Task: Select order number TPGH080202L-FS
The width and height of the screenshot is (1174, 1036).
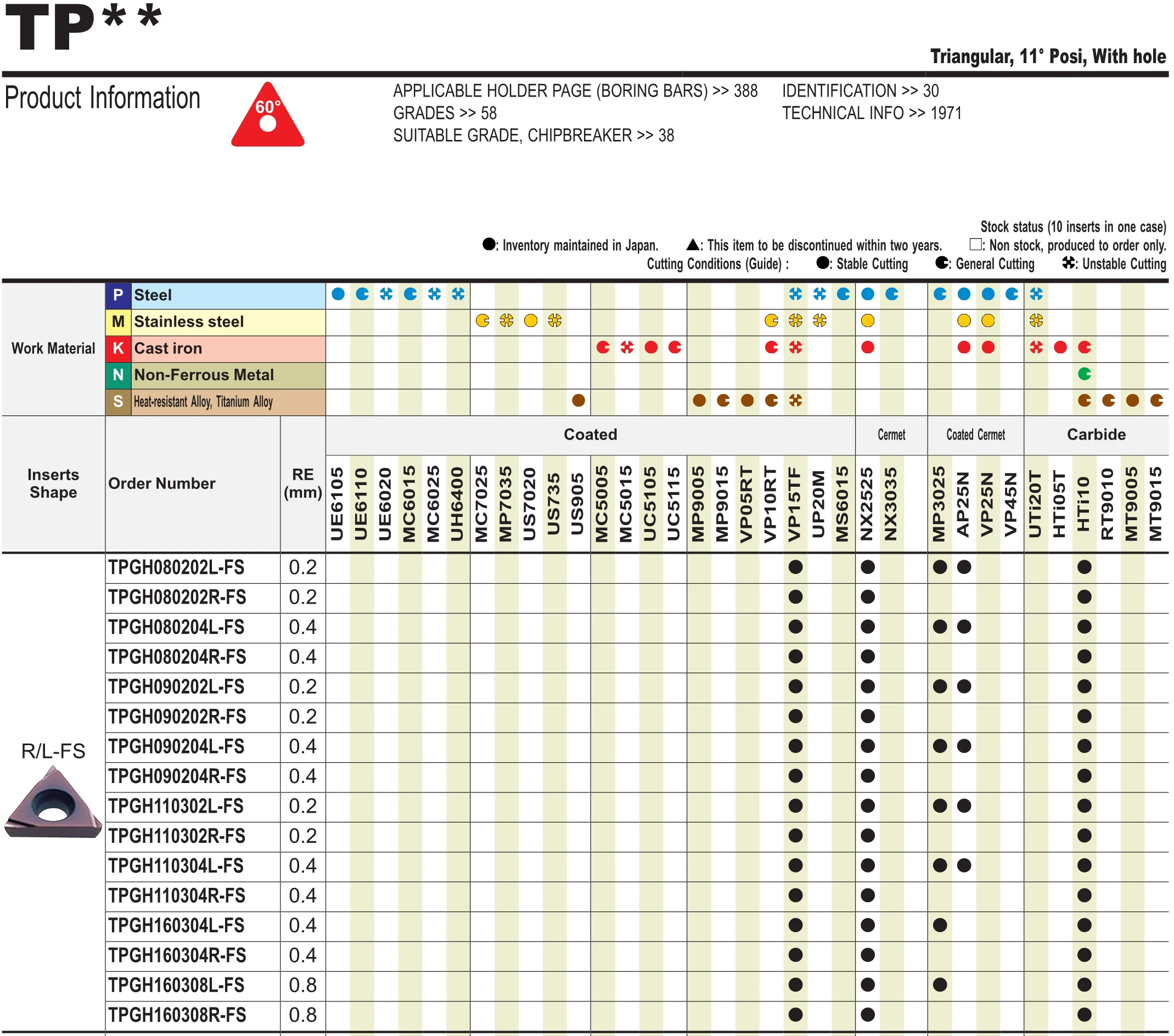Action: point(176,567)
